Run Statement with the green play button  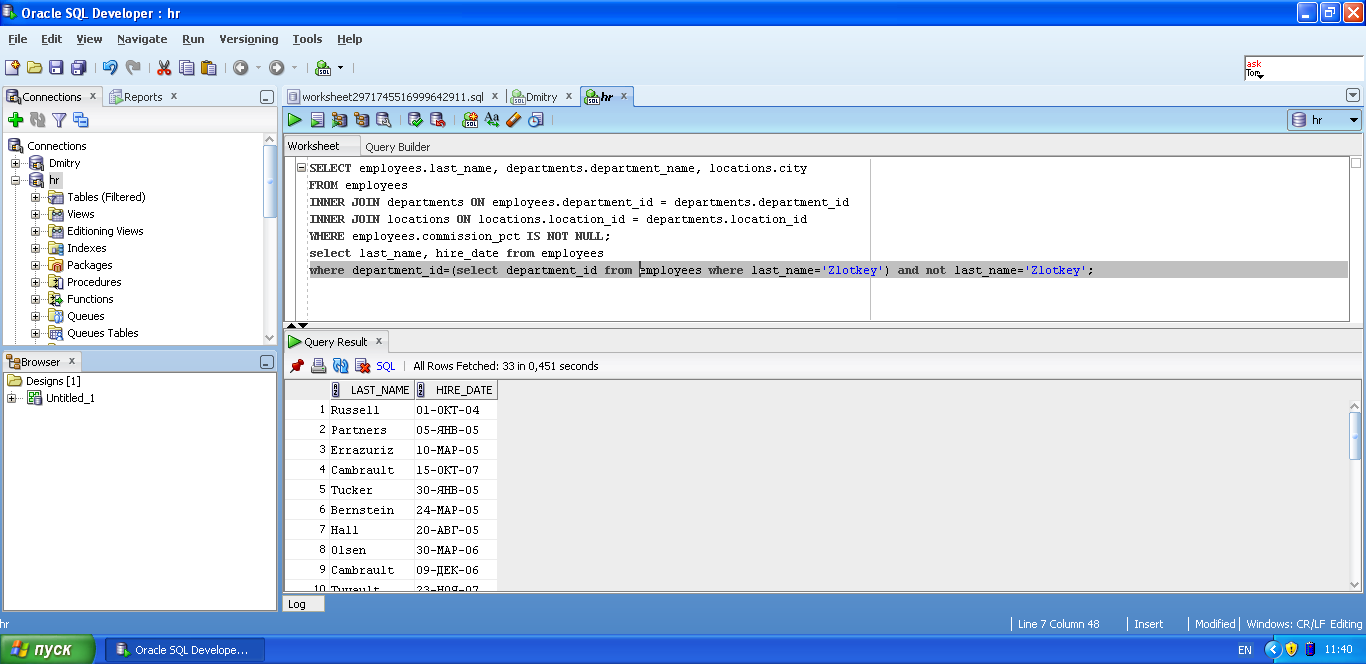click(x=295, y=120)
